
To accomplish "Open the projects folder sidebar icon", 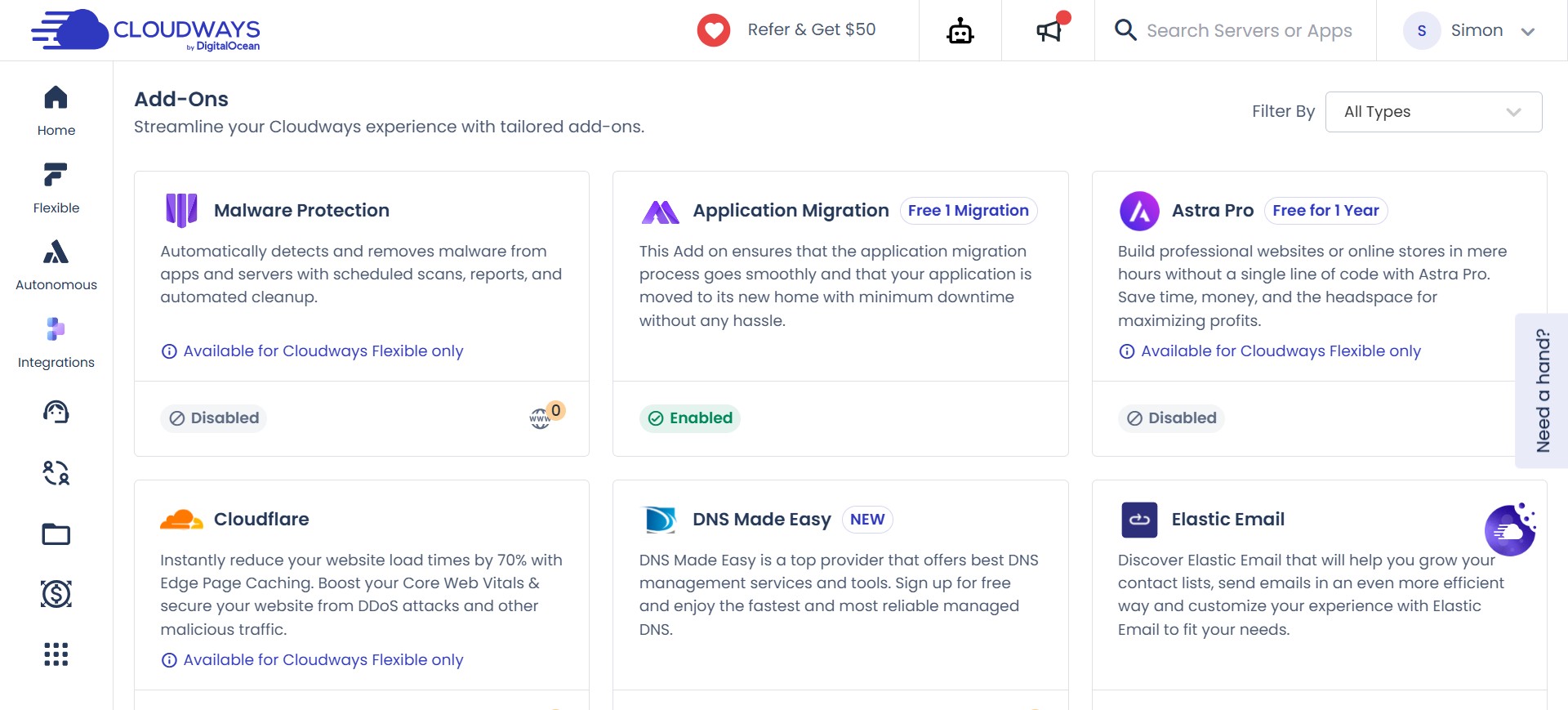I will pyautogui.click(x=56, y=534).
